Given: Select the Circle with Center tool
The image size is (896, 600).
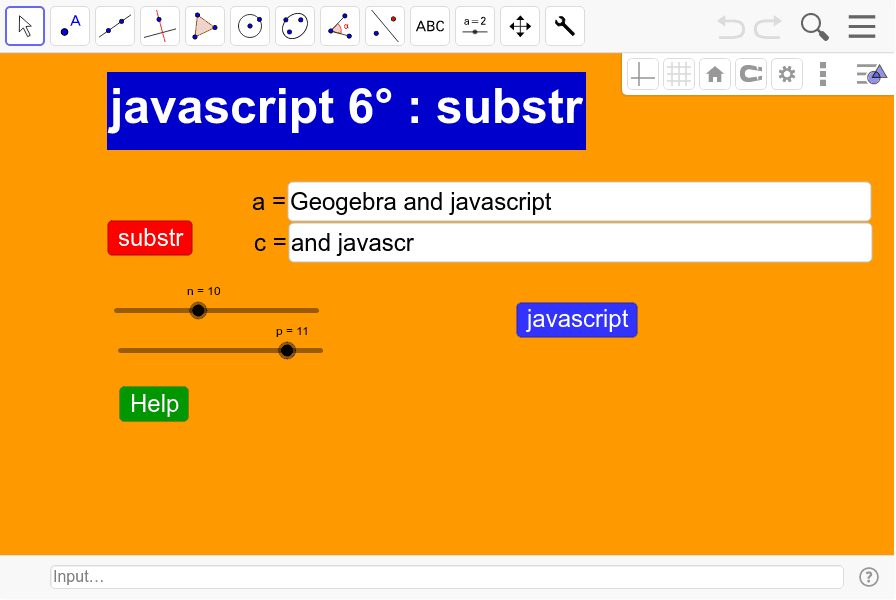Looking at the screenshot, I should pos(249,26).
